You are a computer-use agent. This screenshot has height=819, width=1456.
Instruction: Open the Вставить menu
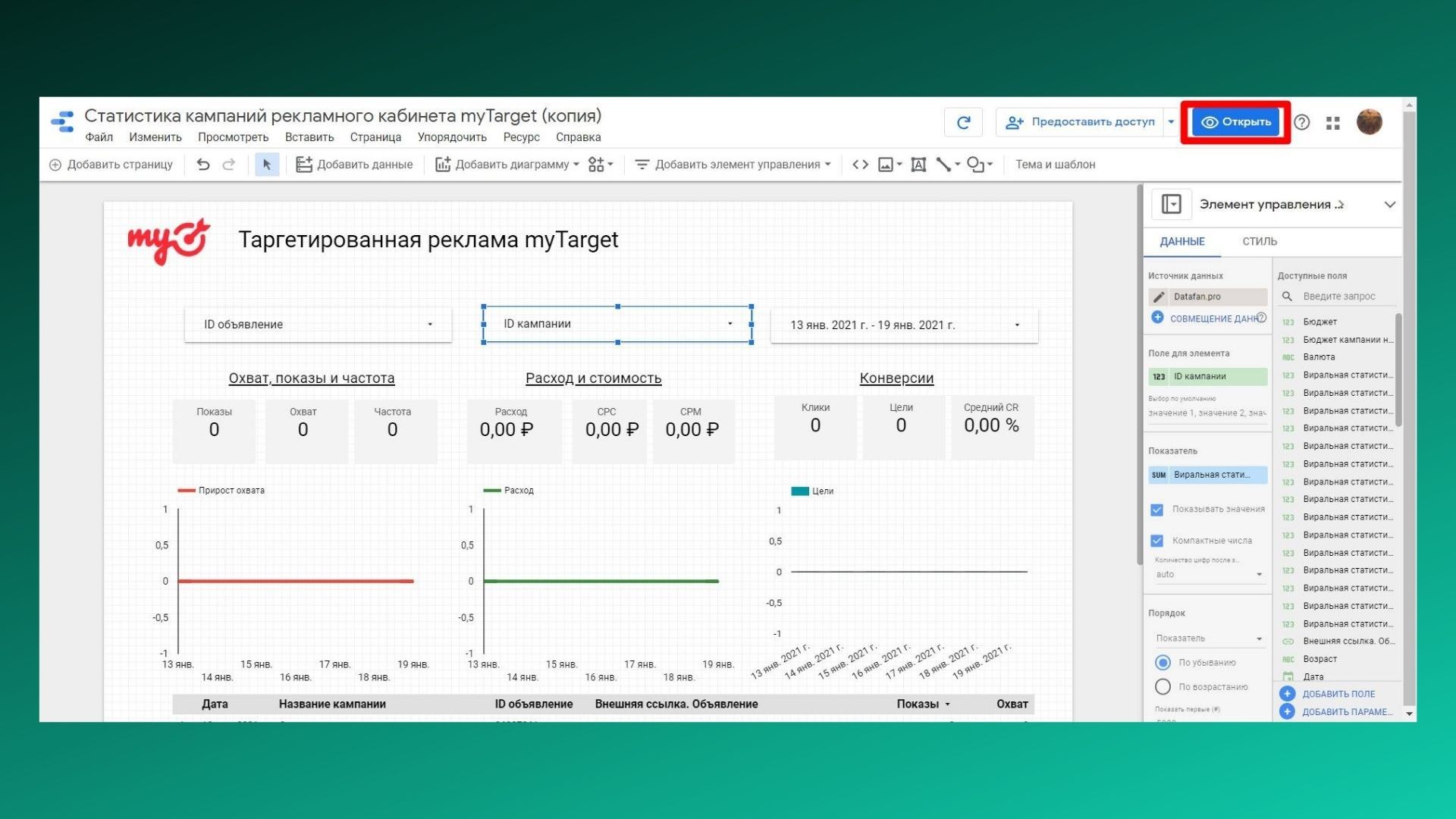coord(309,137)
